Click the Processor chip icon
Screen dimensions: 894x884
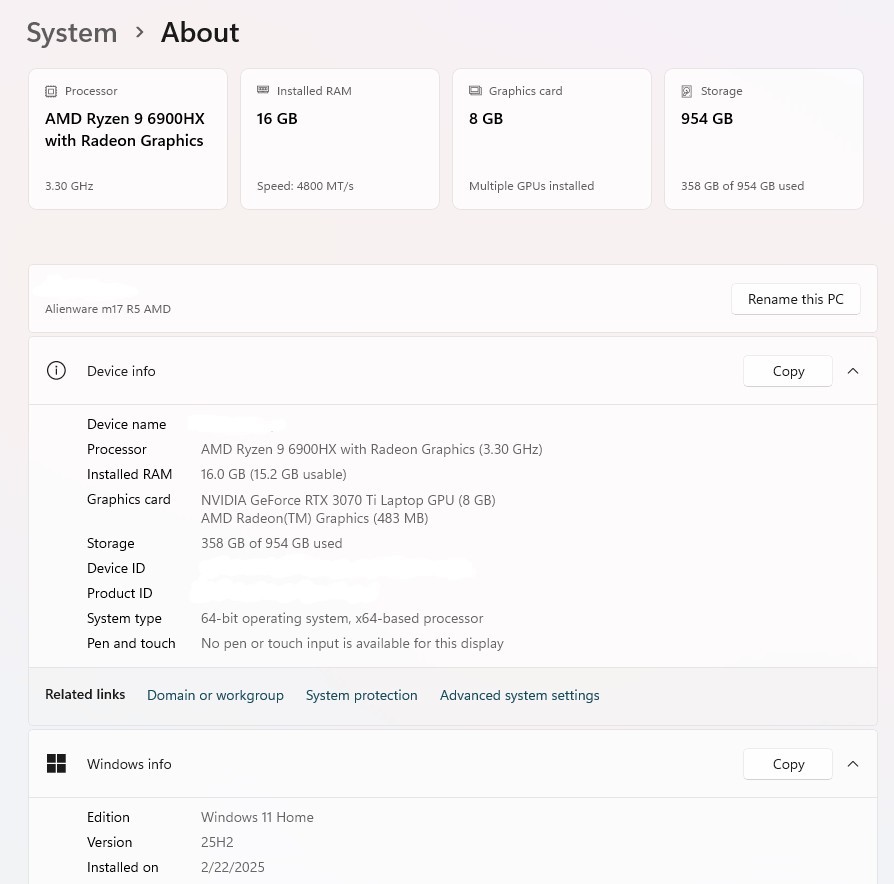(51, 91)
